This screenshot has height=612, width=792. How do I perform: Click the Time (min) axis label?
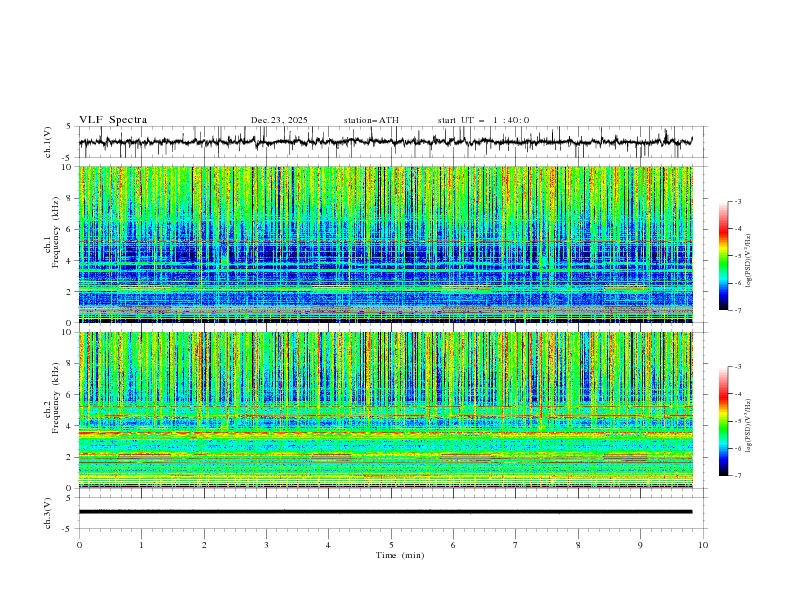pos(398,555)
